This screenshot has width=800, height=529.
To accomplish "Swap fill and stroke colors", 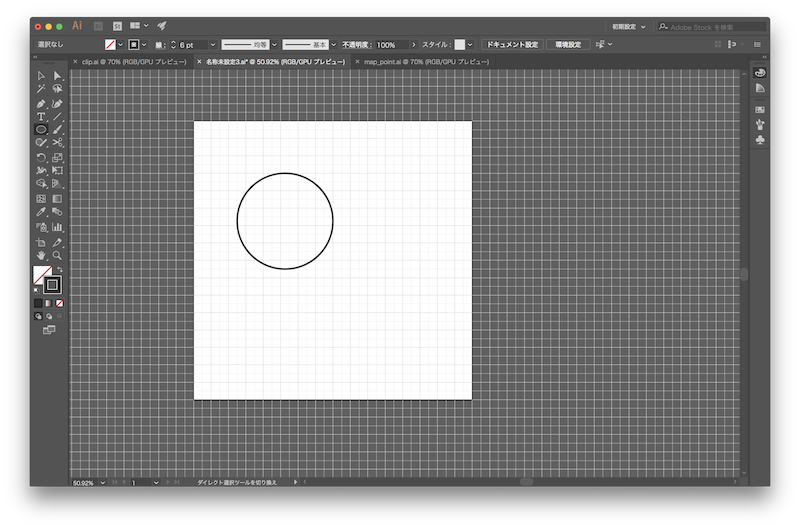I will click(x=59, y=268).
